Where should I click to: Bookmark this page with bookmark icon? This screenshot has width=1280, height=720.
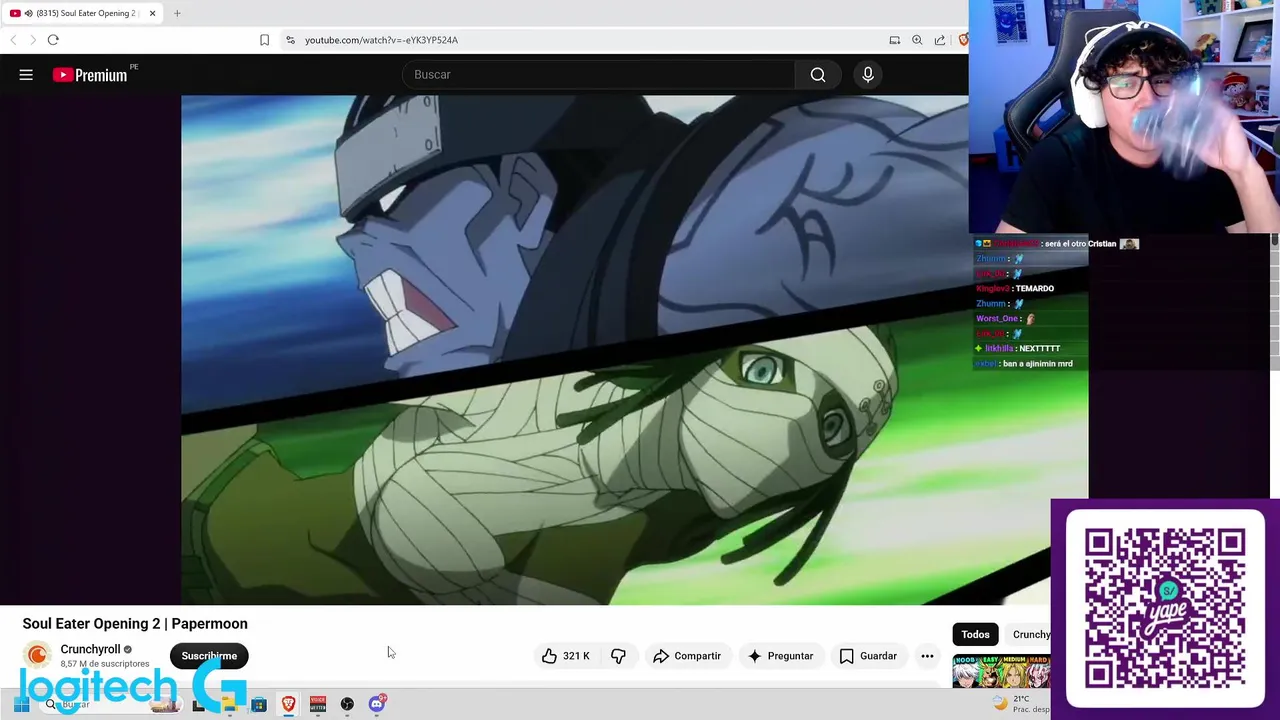(264, 40)
